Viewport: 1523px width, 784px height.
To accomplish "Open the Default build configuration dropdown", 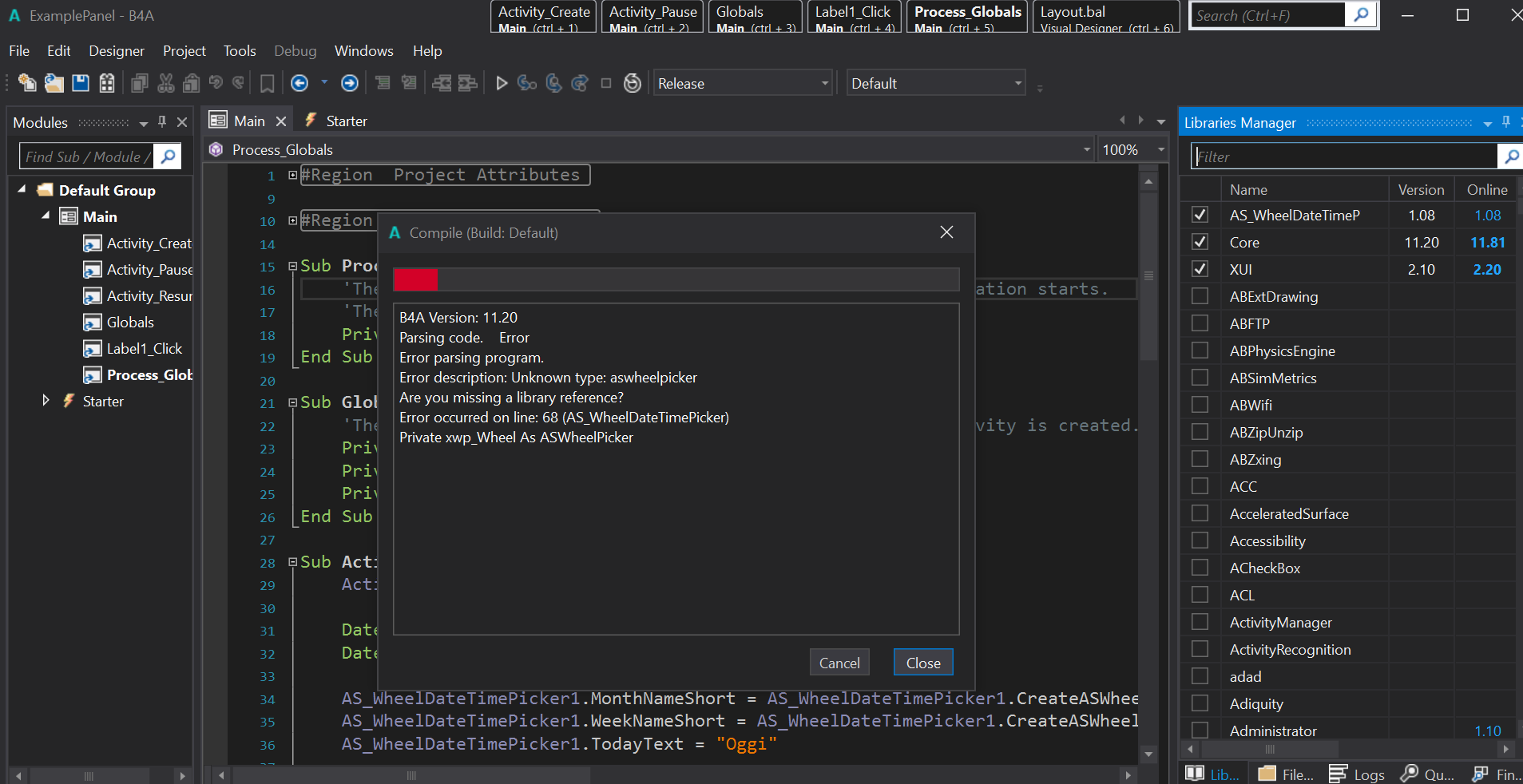I will (935, 83).
